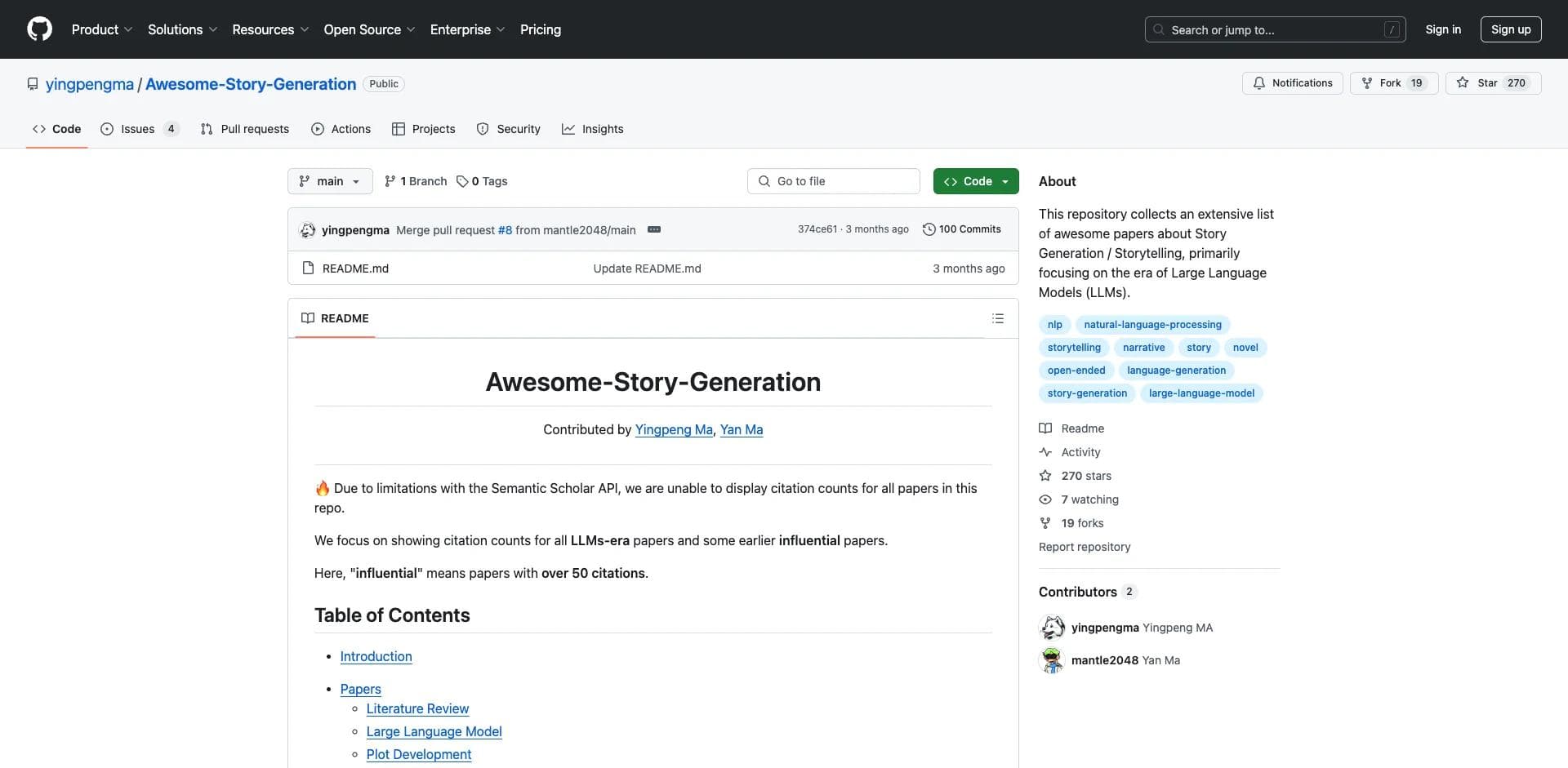The width and height of the screenshot is (1568, 768).
Task: Switch to the Issues tab
Action: [139, 129]
